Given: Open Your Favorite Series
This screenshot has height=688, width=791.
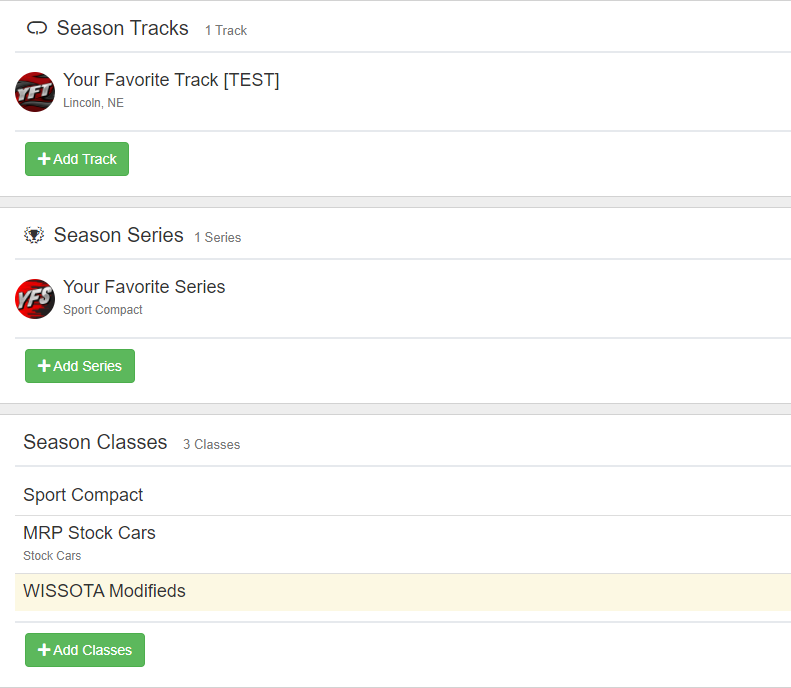Looking at the screenshot, I should pos(144,287).
